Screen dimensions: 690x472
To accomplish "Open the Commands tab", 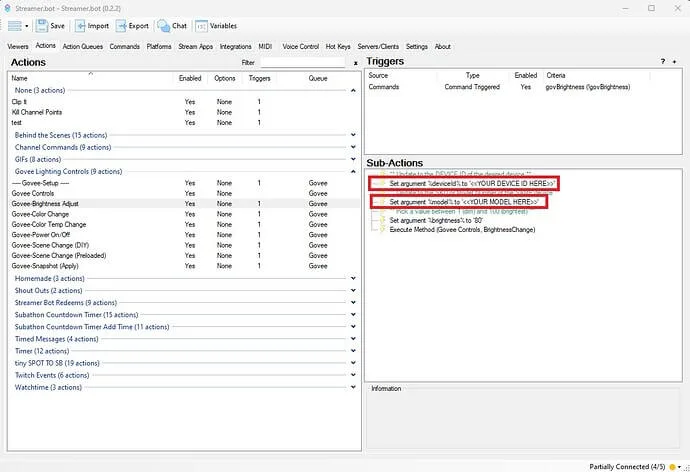I will 125,47.
